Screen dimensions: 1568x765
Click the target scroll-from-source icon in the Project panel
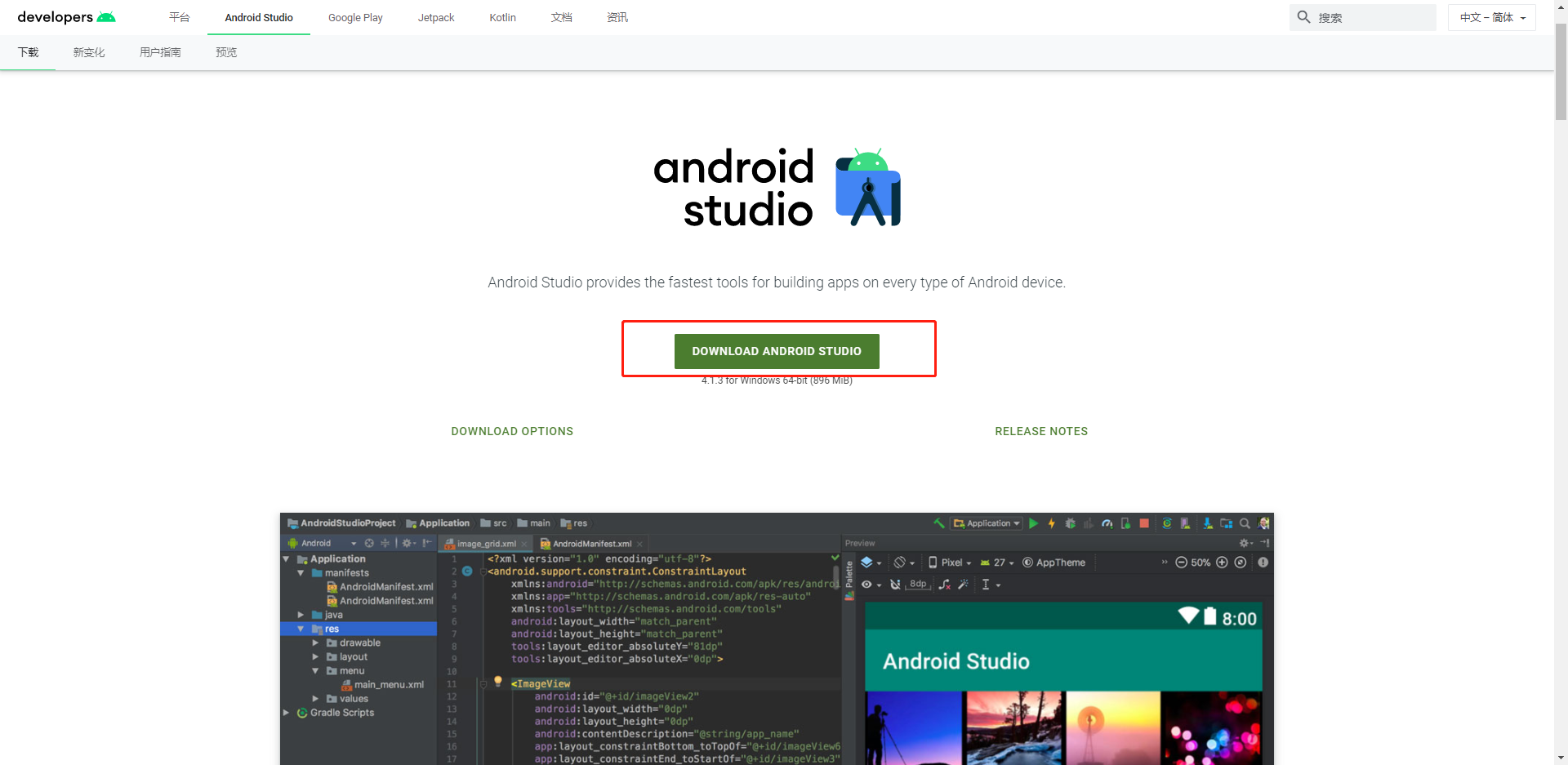(x=369, y=543)
